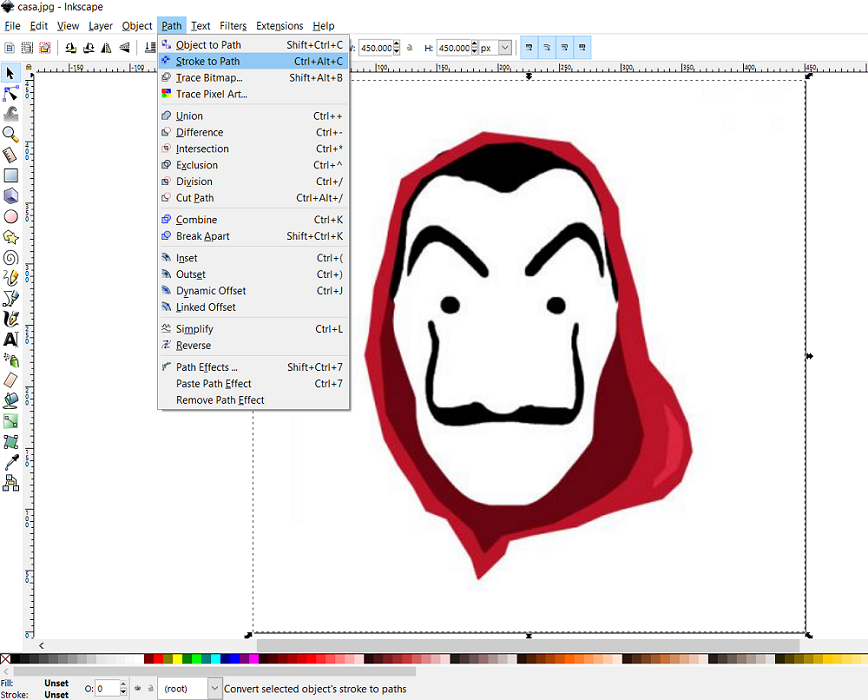The height and width of the screenshot is (700, 868).
Task: Toggle width/height ratio lock
Action: coord(410,48)
